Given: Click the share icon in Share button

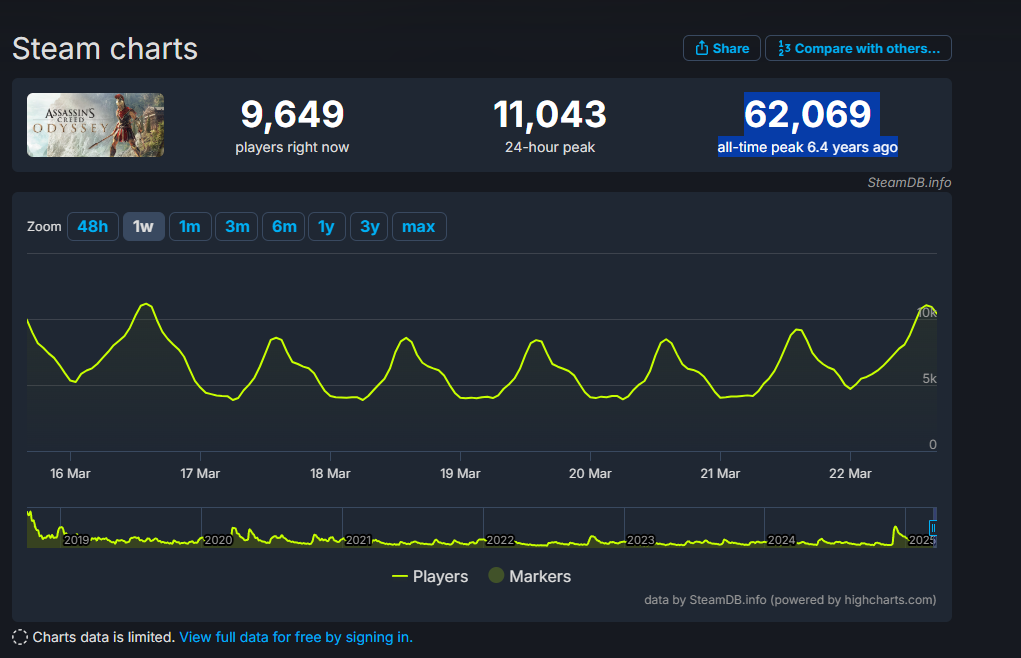Looking at the screenshot, I should pyautogui.click(x=701, y=48).
